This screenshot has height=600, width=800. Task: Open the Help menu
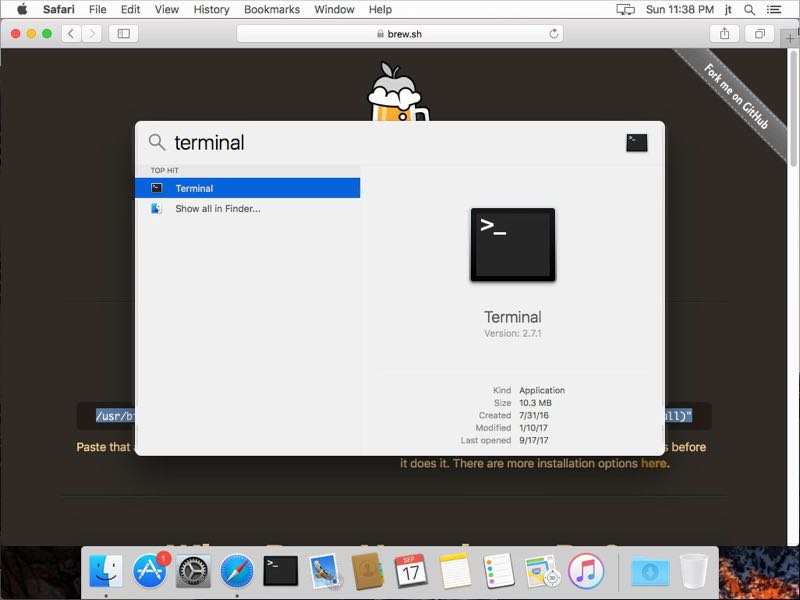pyautogui.click(x=380, y=9)
